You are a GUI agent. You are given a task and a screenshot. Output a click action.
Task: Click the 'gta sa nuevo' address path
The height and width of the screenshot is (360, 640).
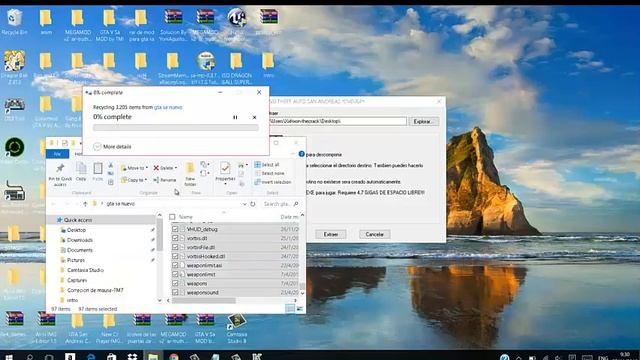120,204
